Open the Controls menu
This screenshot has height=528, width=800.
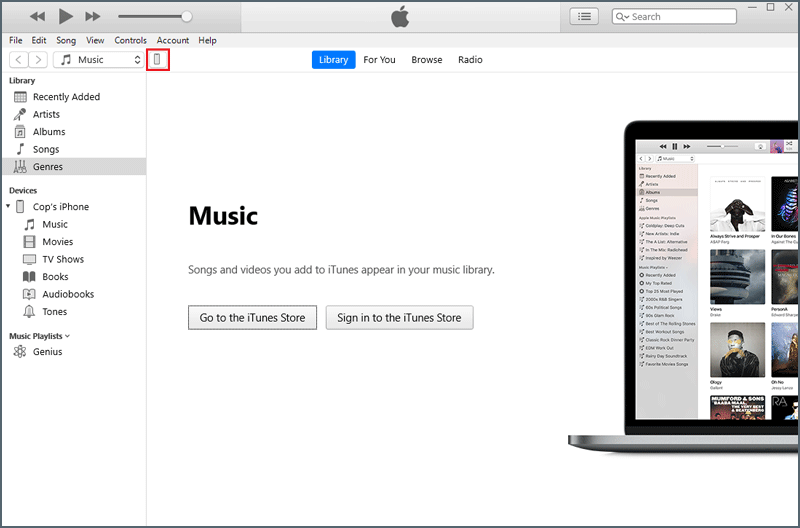130,40
